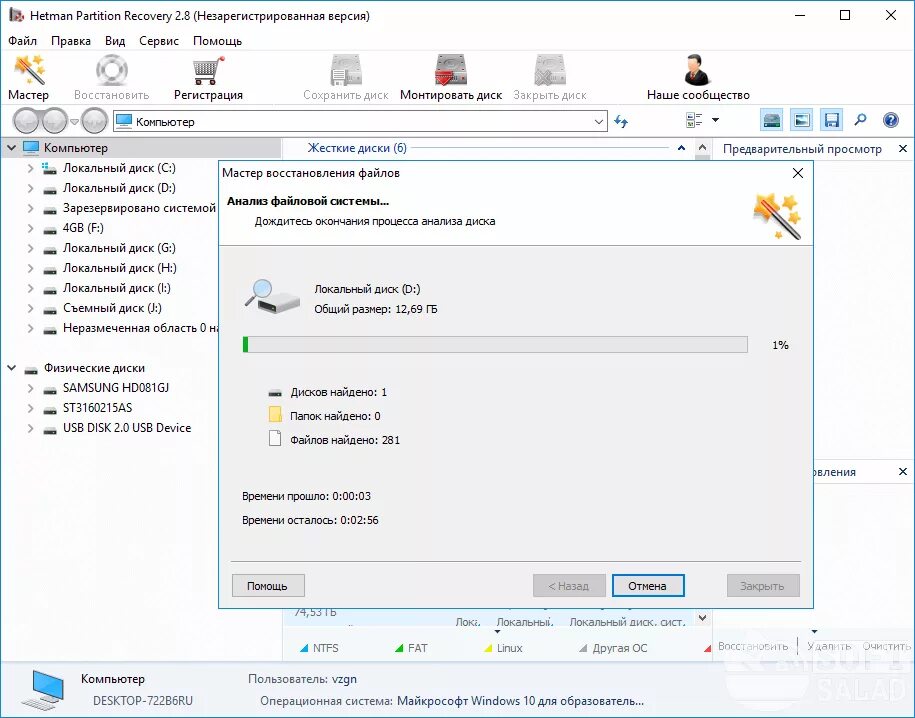Click the Закрыть button in wizard

point(763,585)
